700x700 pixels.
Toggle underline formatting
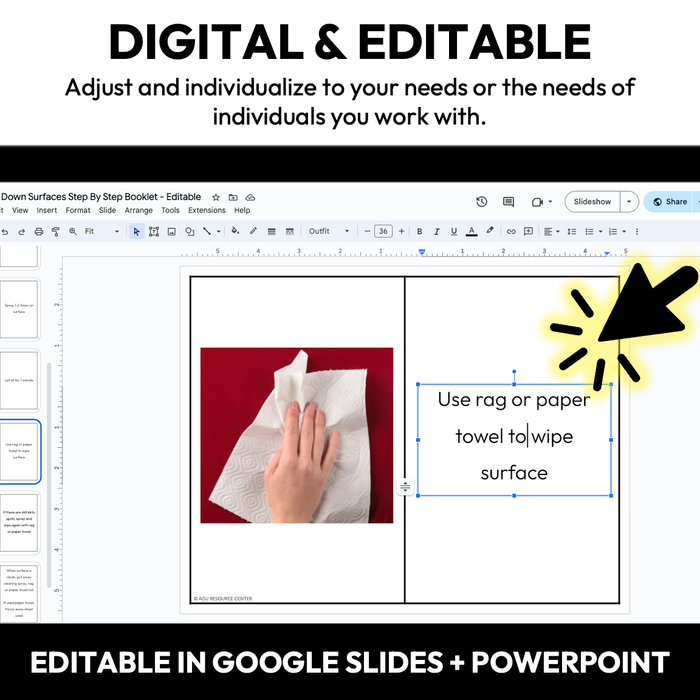pos(454,231)
